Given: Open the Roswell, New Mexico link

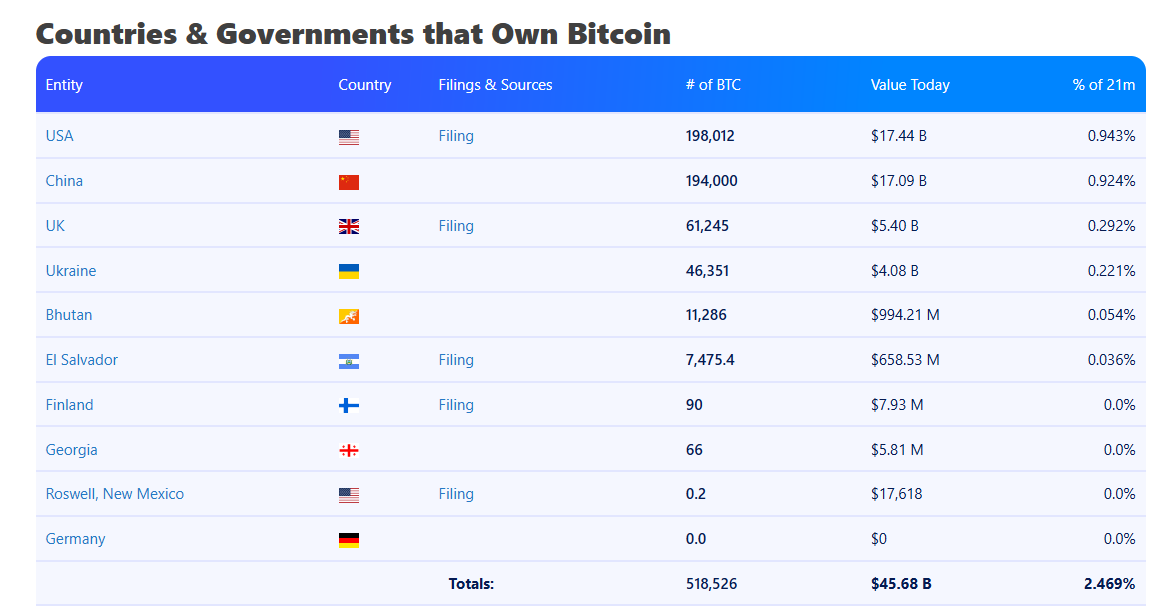Looking at the screenshot, I should pyautogui.click(x=115, y=494).
